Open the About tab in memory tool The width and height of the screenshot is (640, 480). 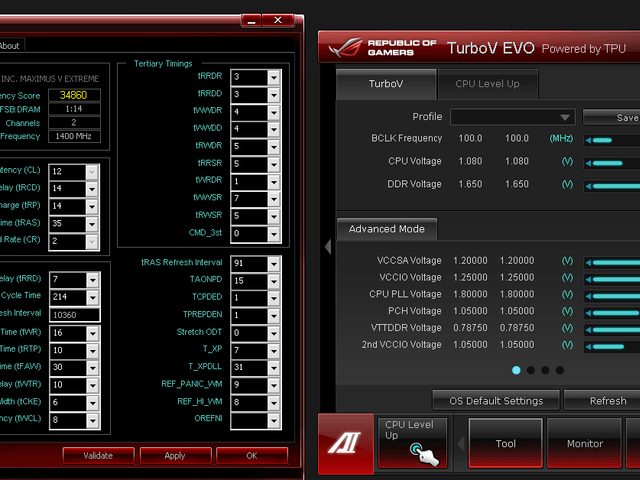[x=10, y=46]
